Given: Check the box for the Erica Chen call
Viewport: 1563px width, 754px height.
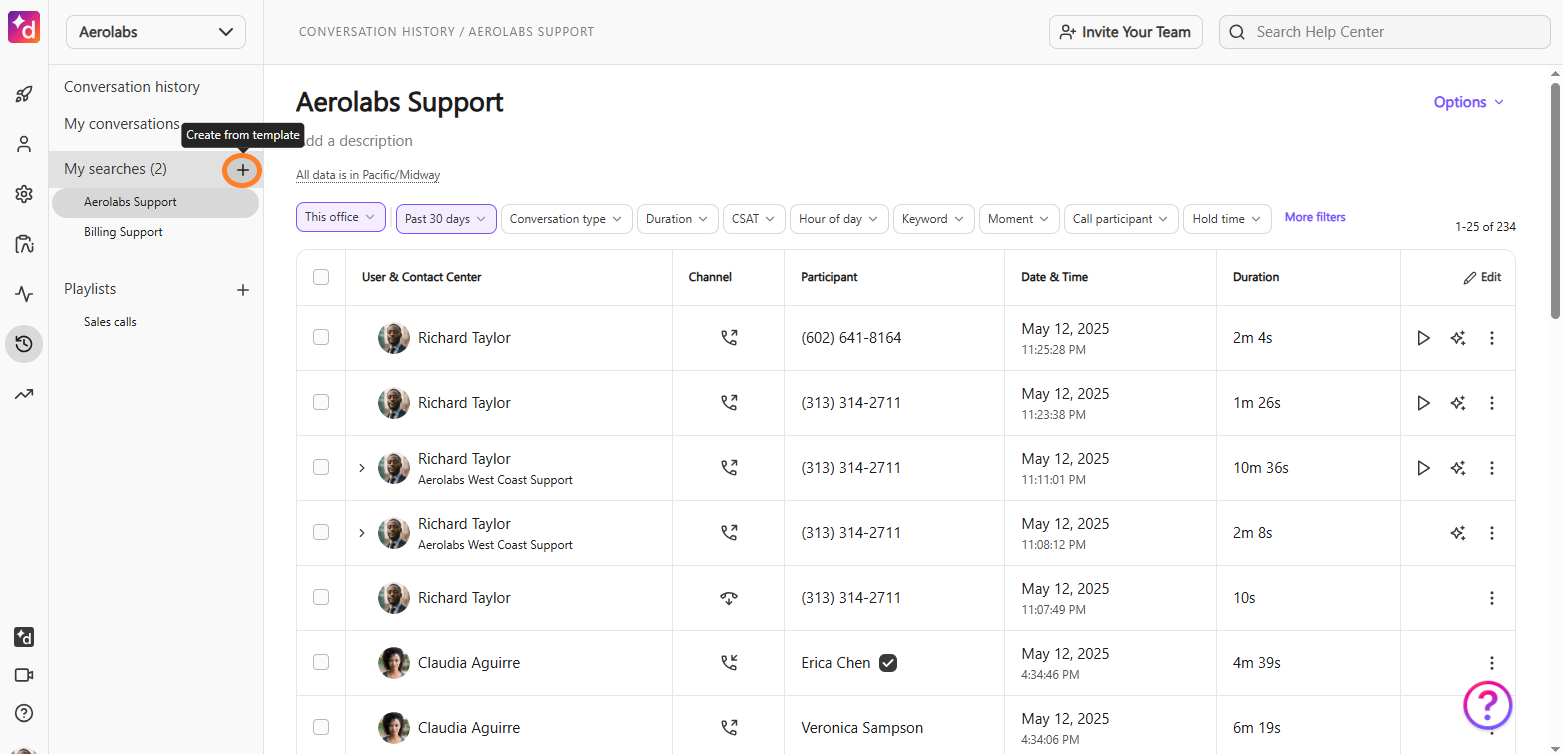Looking at the screenshot, I should point(321,662).
